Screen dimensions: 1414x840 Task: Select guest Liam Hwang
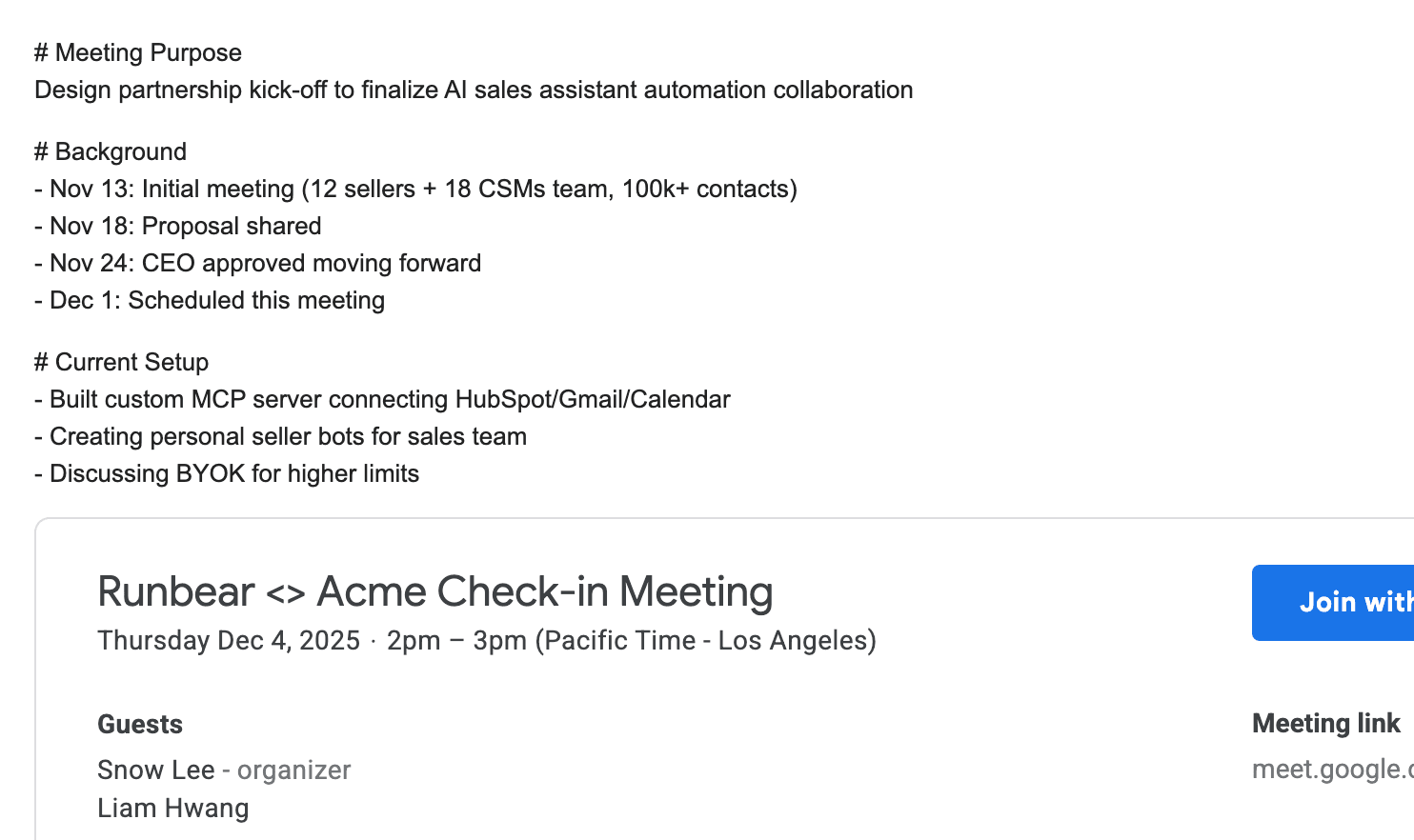172,807
